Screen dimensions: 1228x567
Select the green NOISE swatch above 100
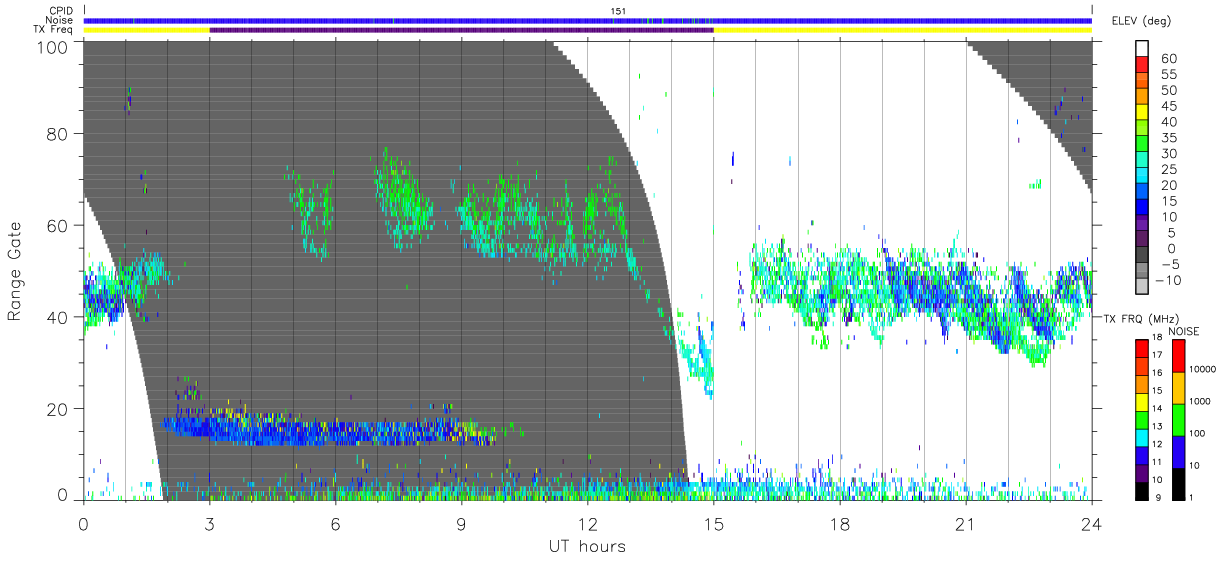(x=1179, y=420)
